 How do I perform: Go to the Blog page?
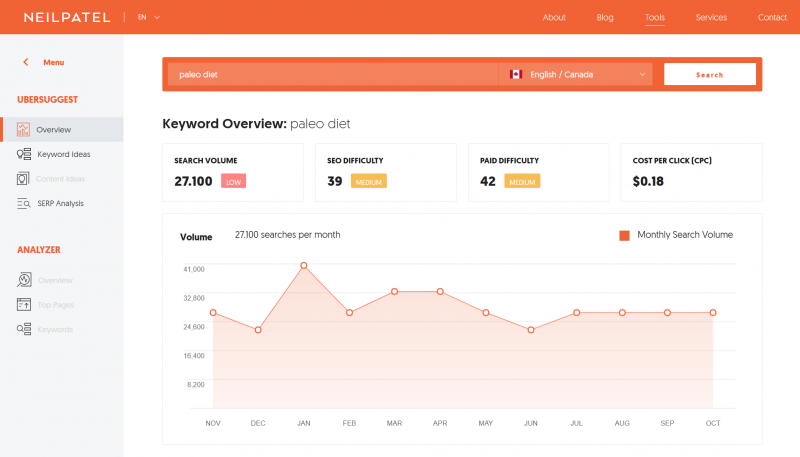(x=605, y=17)
